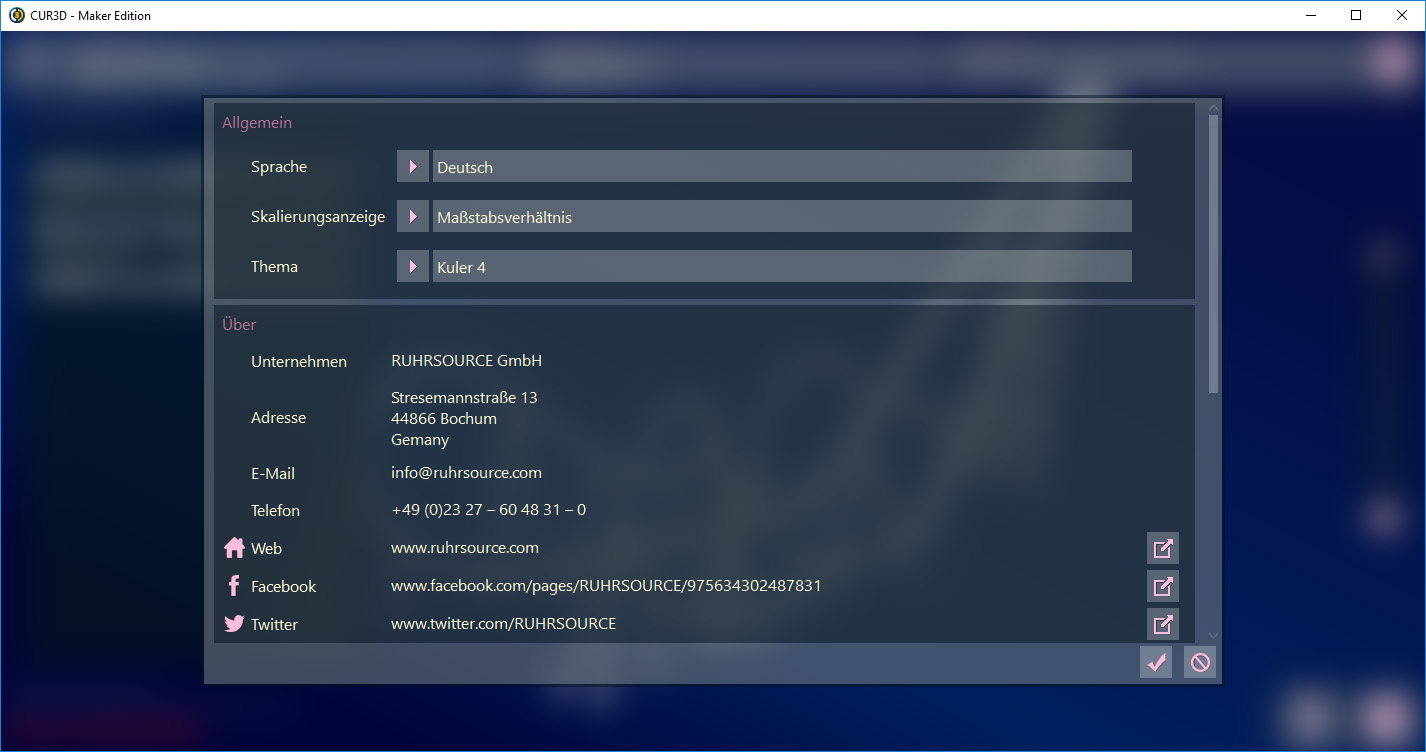1426x752 pixels.
Task: Expand the Thema theme selector arrow
Action: [x=413, y=266]
